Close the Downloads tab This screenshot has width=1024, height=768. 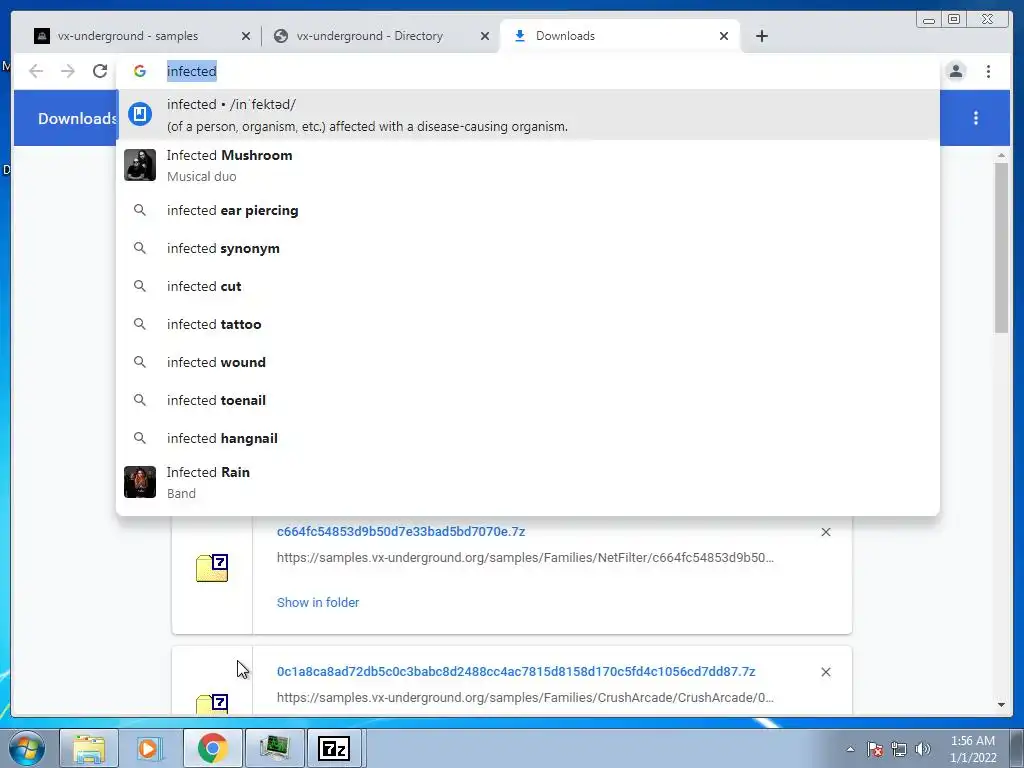coord(724,36)
